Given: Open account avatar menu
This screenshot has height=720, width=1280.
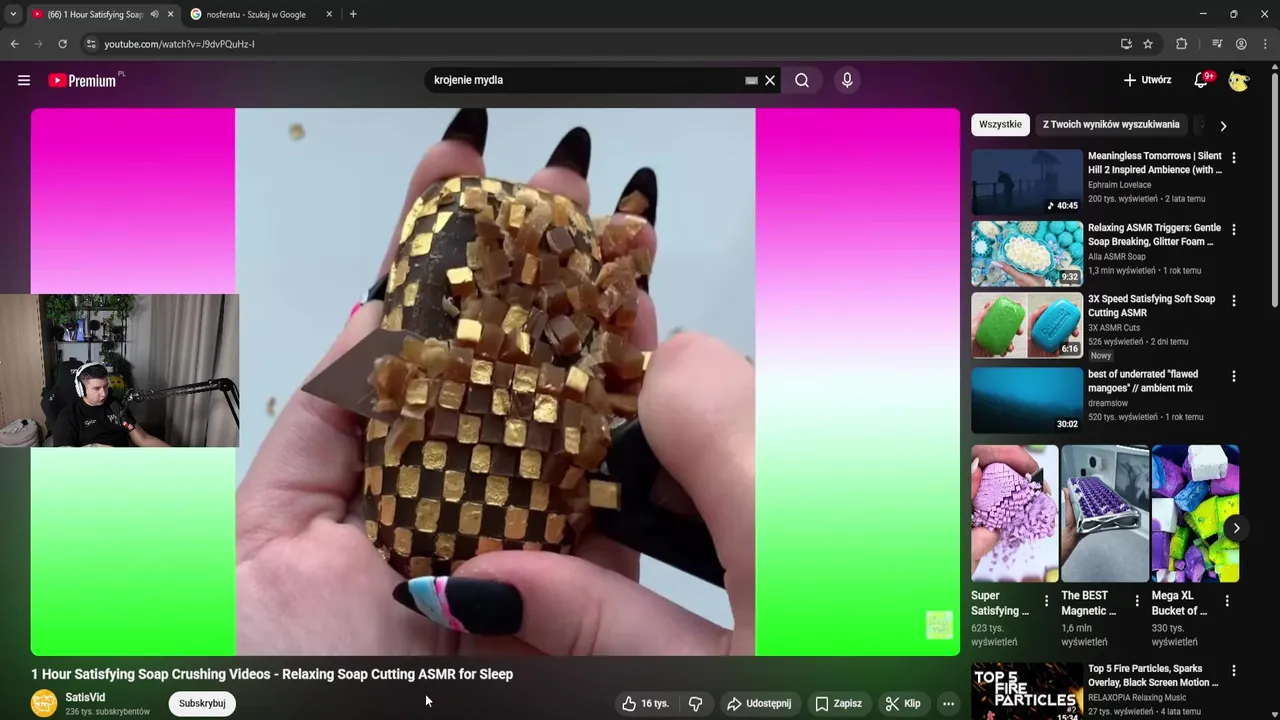Looking at the screenshot, I should (1239, 80).
